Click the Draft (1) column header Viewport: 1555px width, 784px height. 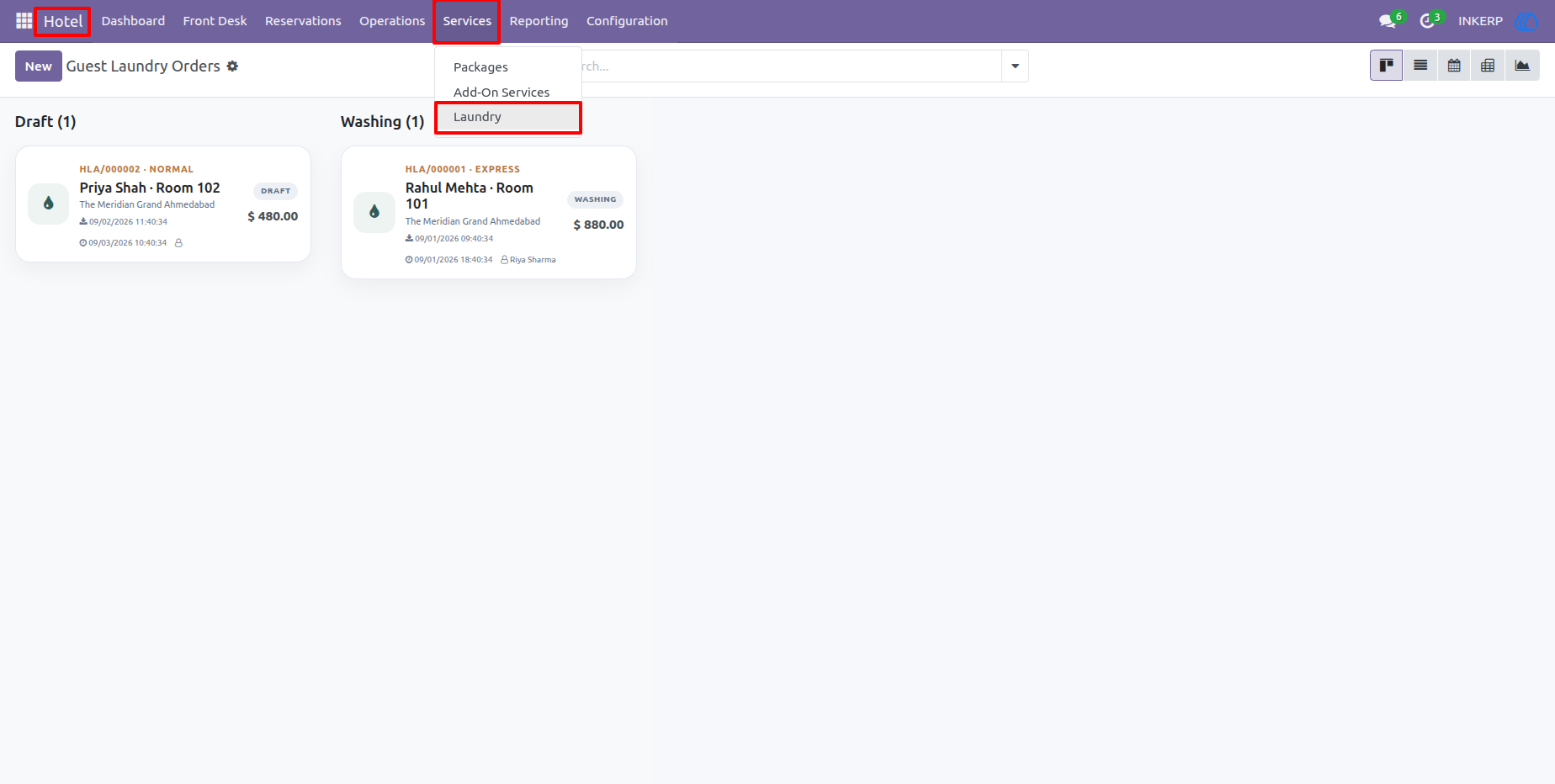click(45, 122)
